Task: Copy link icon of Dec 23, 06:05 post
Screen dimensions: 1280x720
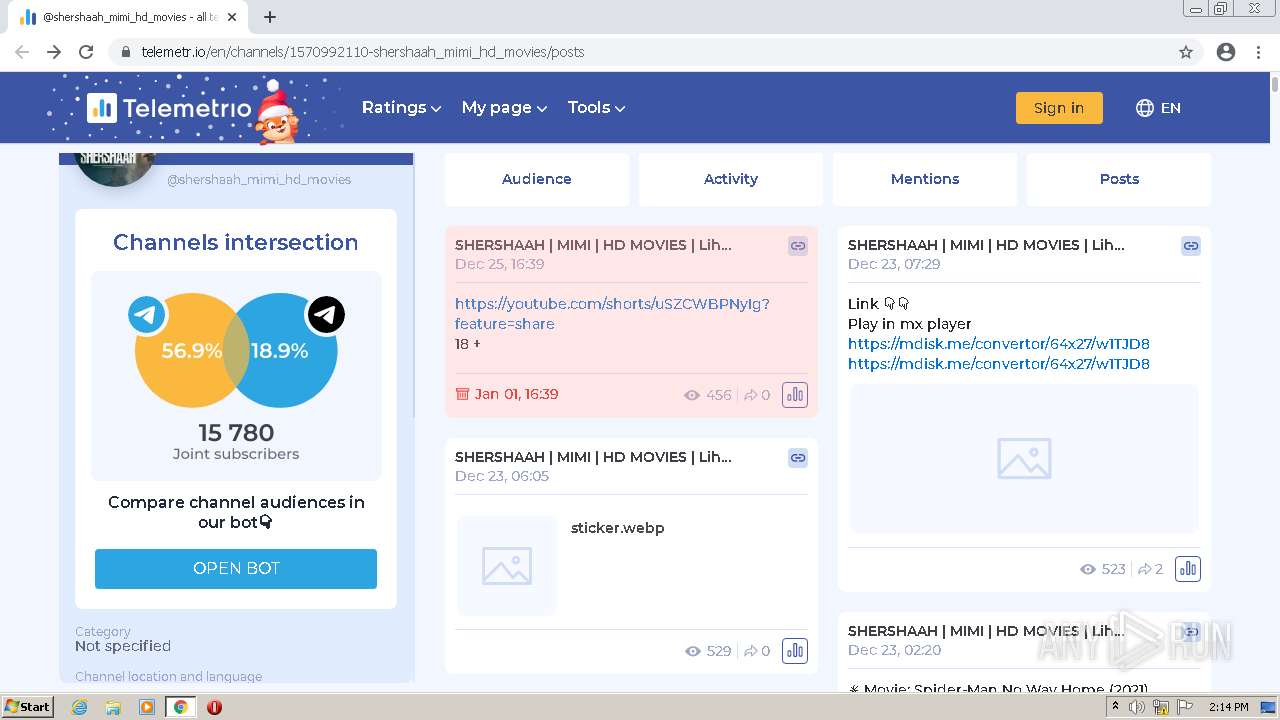Action: [797, 458]
